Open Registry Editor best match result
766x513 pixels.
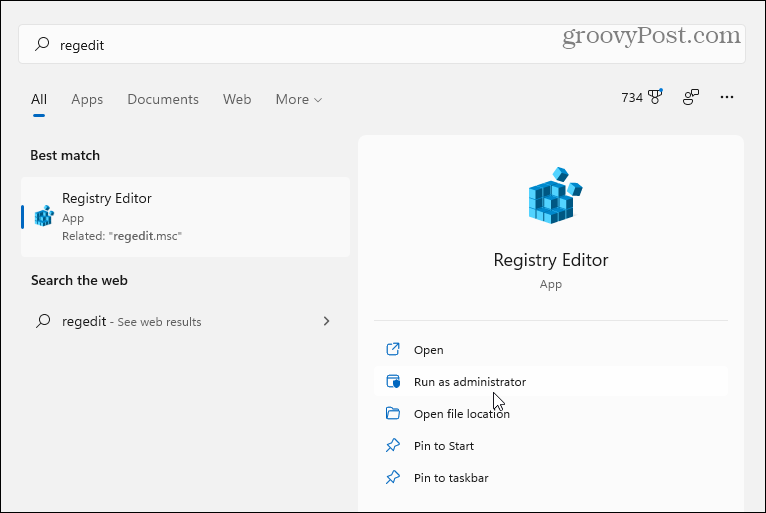point(186,217)
